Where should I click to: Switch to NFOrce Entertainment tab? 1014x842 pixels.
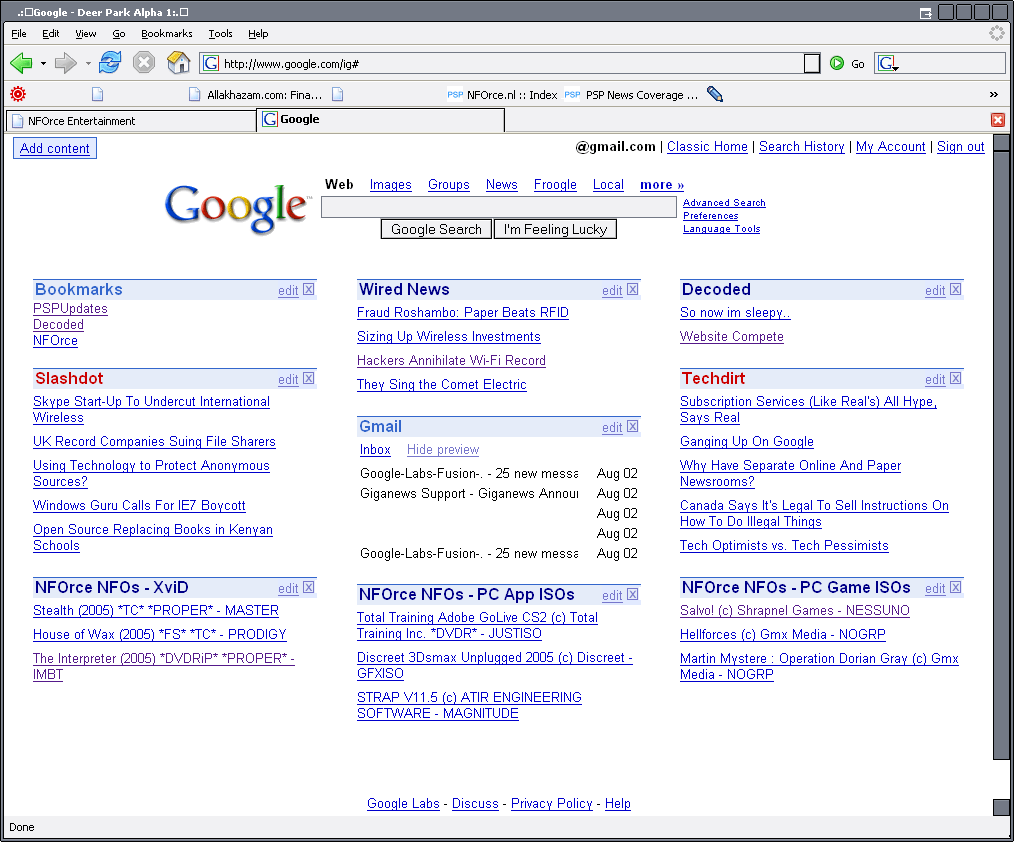130,120
